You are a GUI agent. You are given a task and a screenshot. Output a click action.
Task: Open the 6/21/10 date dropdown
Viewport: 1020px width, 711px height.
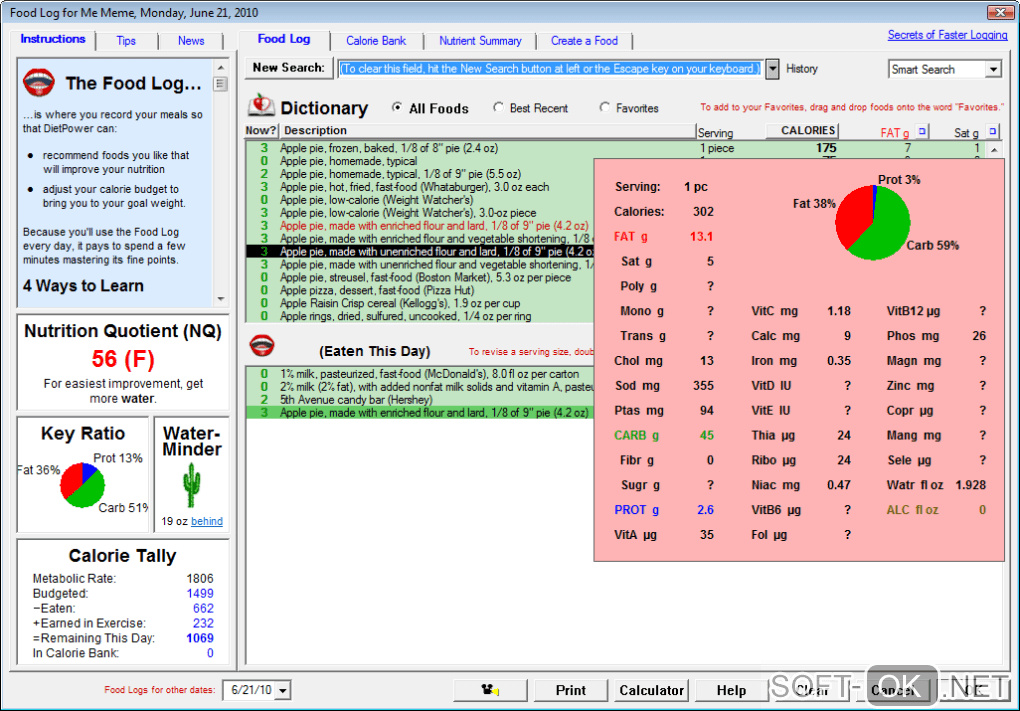point(283,690)
